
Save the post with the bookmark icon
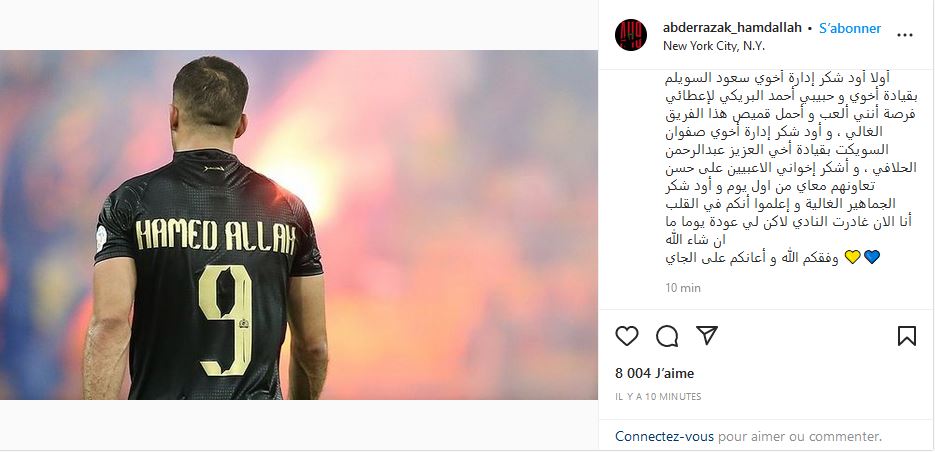coord(906,336)
